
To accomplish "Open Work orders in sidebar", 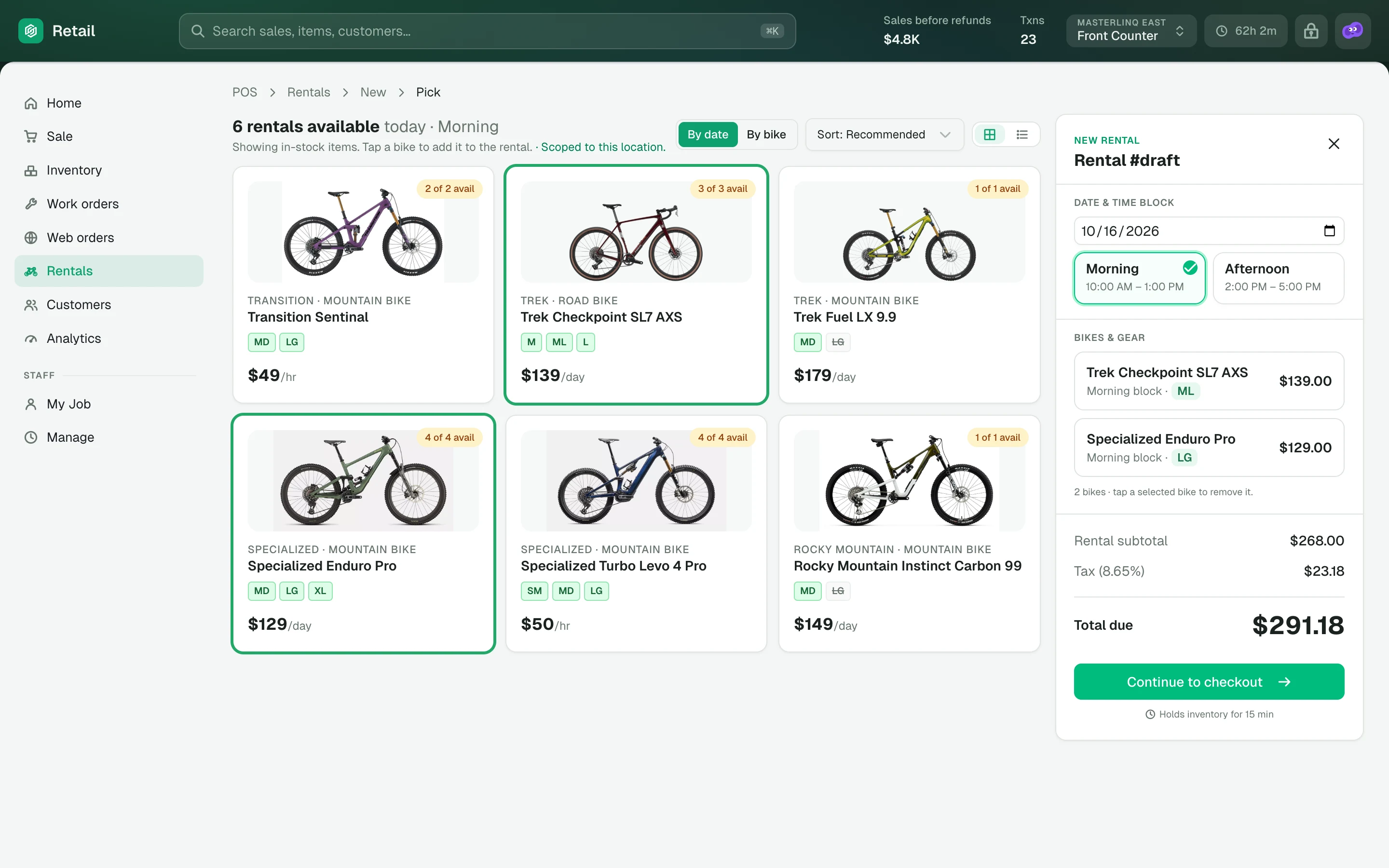I will pyautogui.click(x=109, y=204).
